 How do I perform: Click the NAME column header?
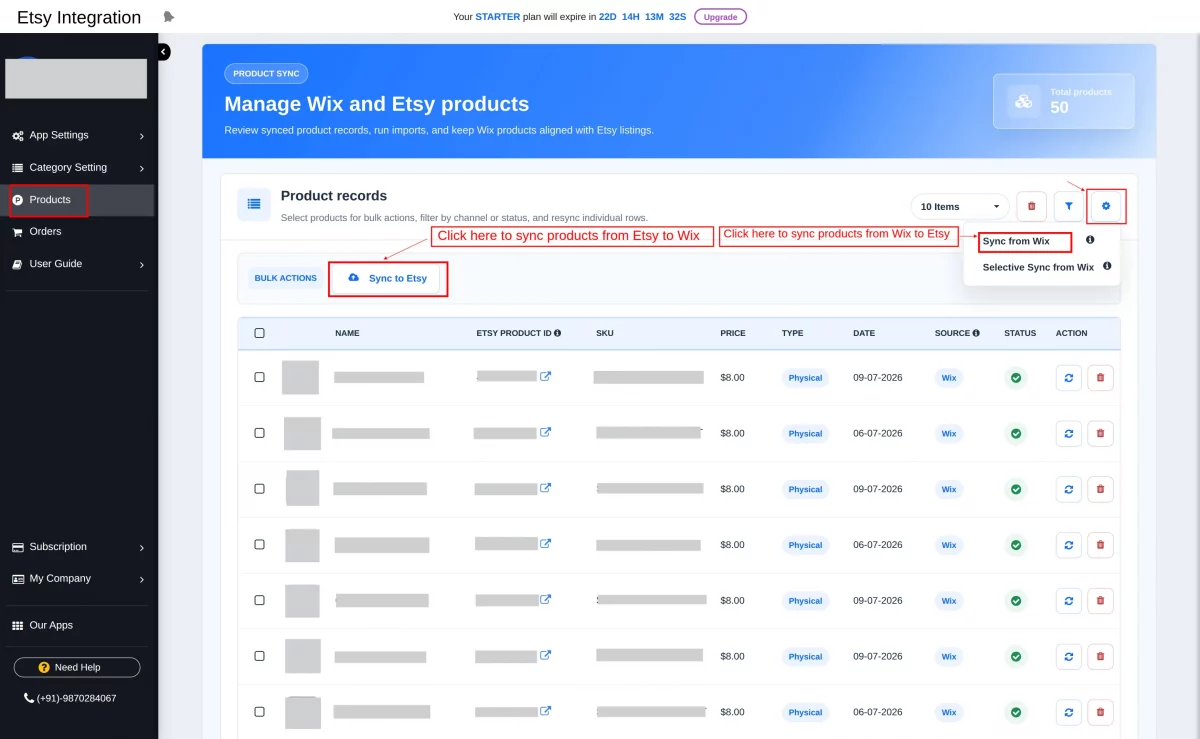(x=347, y=333)
